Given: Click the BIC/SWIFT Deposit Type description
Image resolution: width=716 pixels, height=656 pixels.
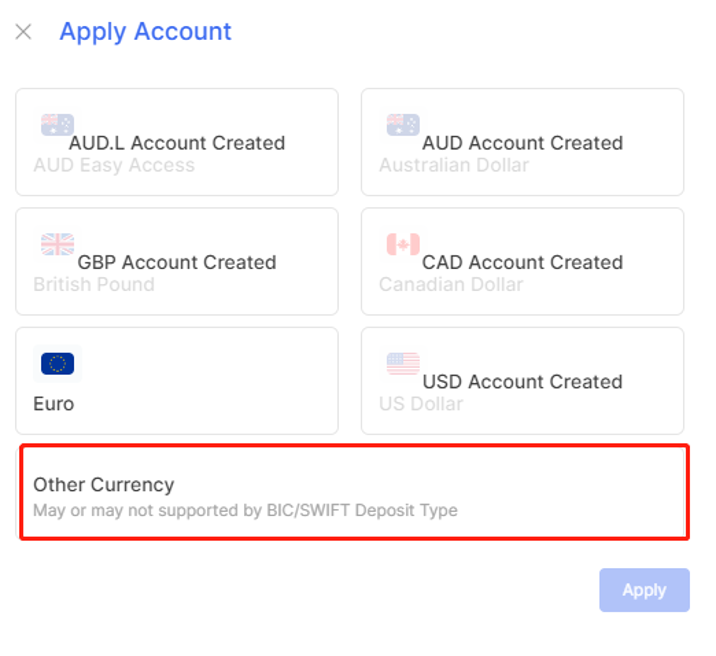Looking at the screenshot, I should click(x=245, y=510).
